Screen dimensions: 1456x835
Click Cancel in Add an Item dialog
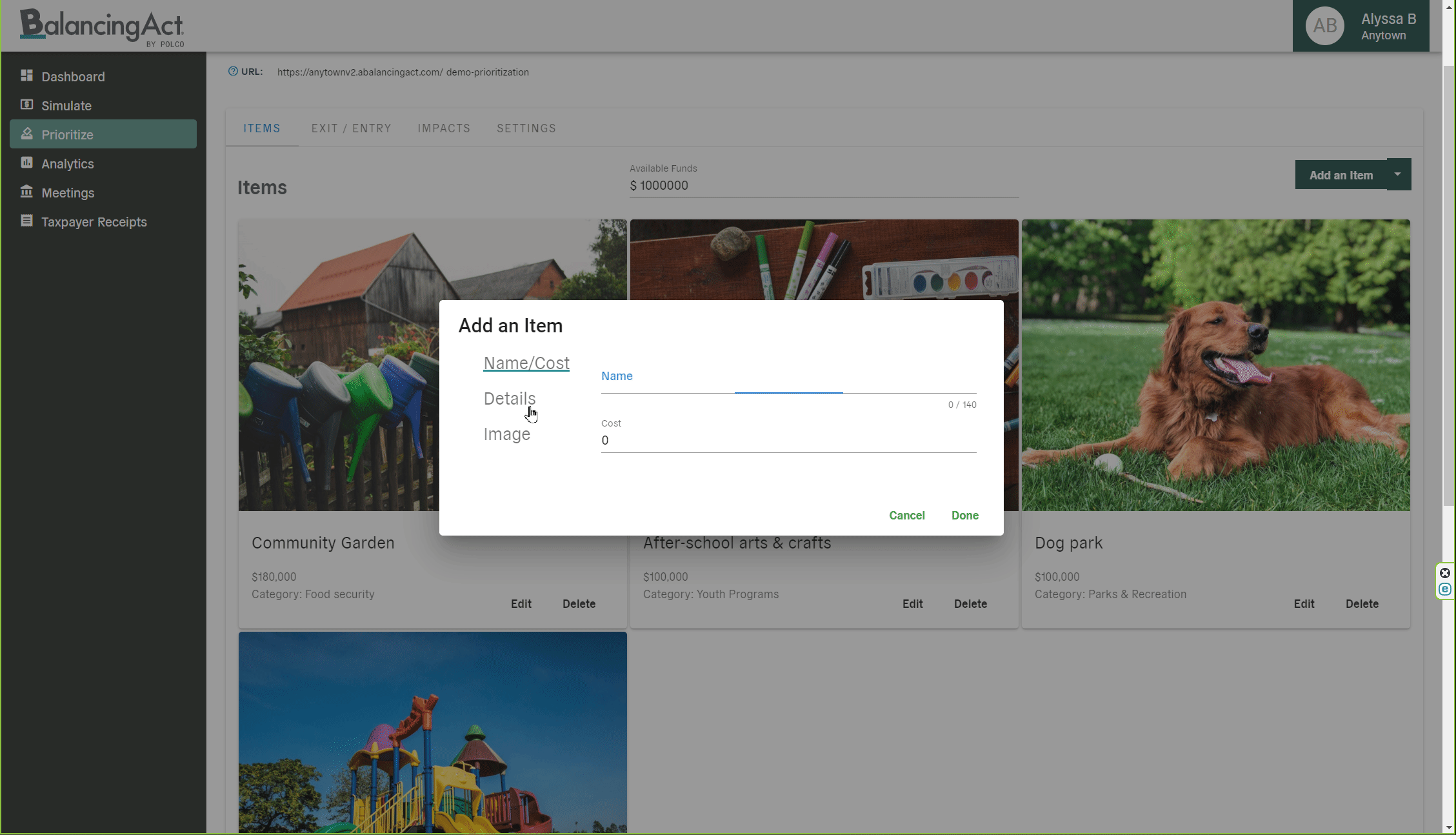pyautogui.click(x=906, y=516)
